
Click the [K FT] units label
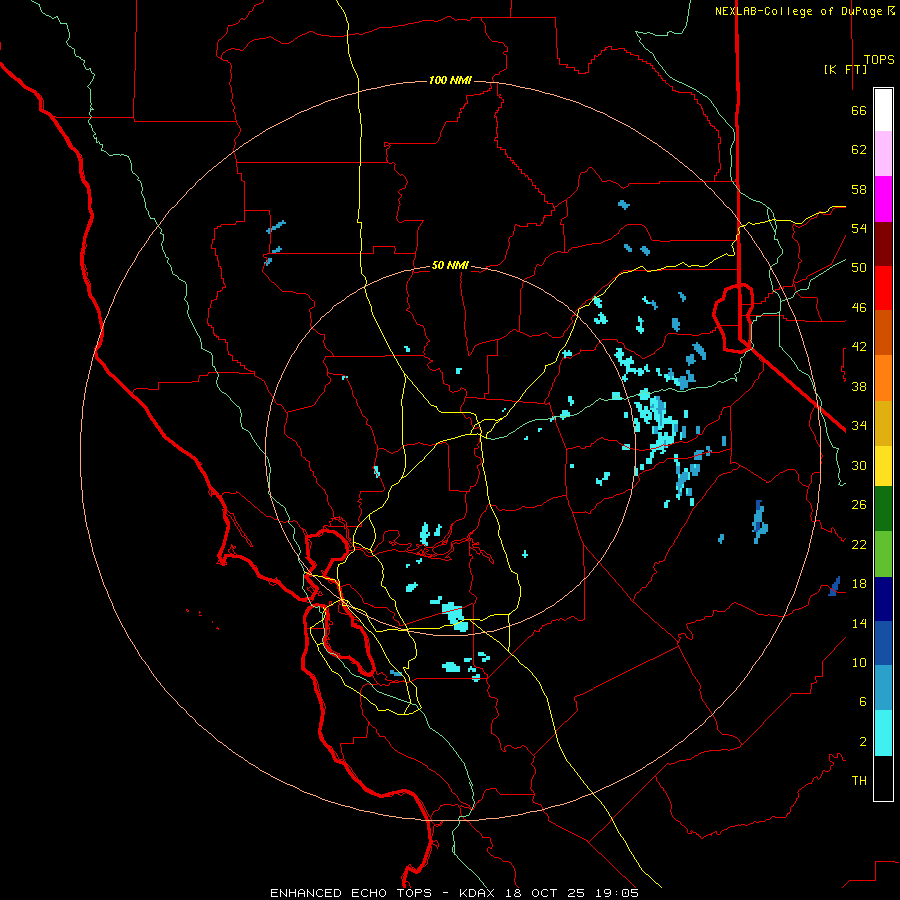pos(845,69)
